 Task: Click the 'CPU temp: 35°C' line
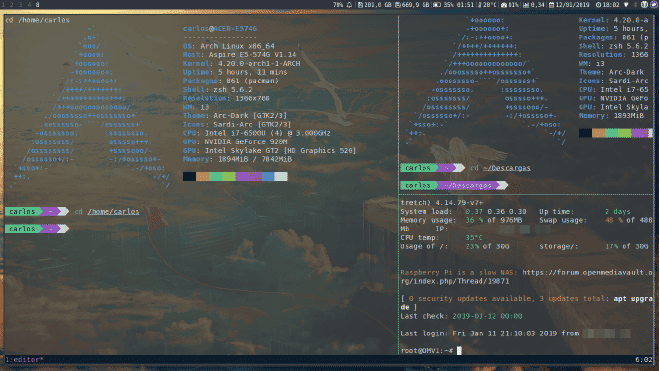[x=442, y=238]
